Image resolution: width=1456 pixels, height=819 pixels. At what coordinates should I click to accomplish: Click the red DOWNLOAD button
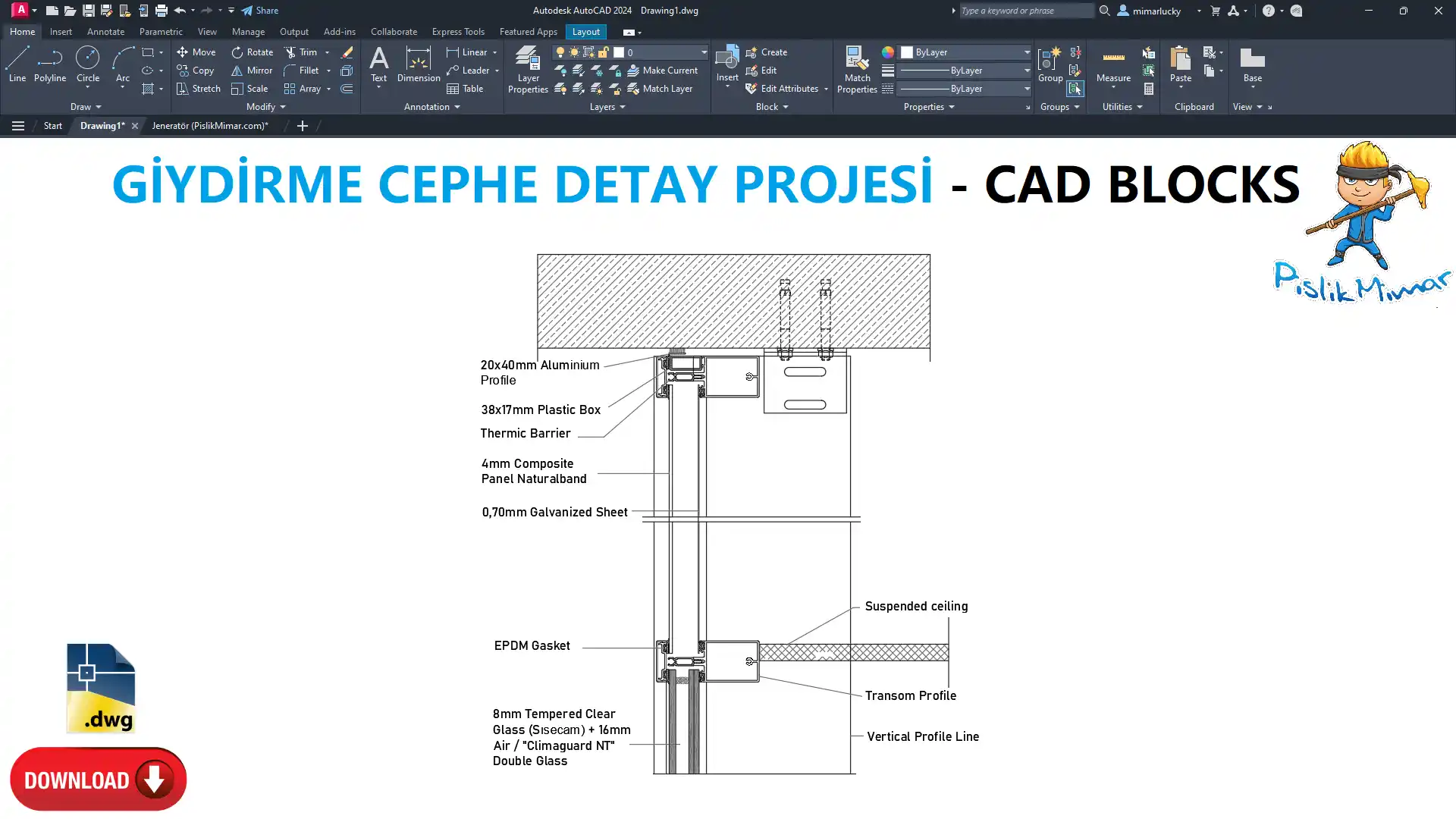tap(98, 779)
